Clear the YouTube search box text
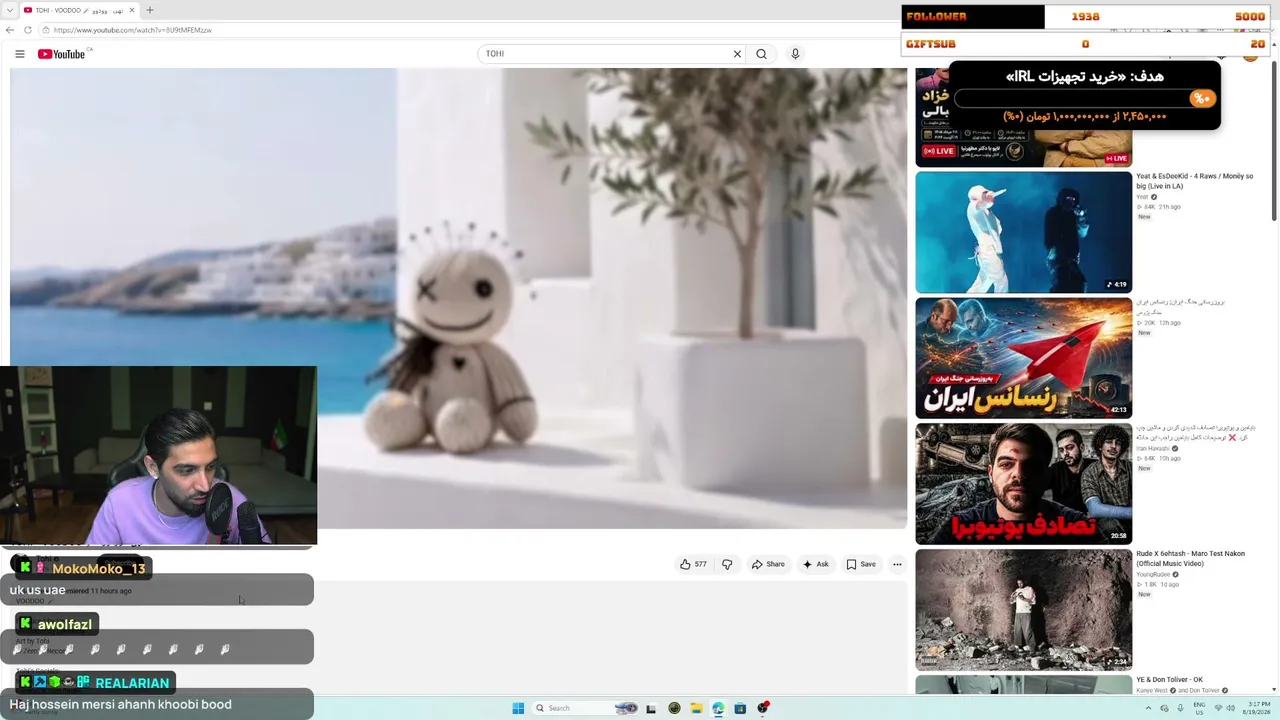 737,54
